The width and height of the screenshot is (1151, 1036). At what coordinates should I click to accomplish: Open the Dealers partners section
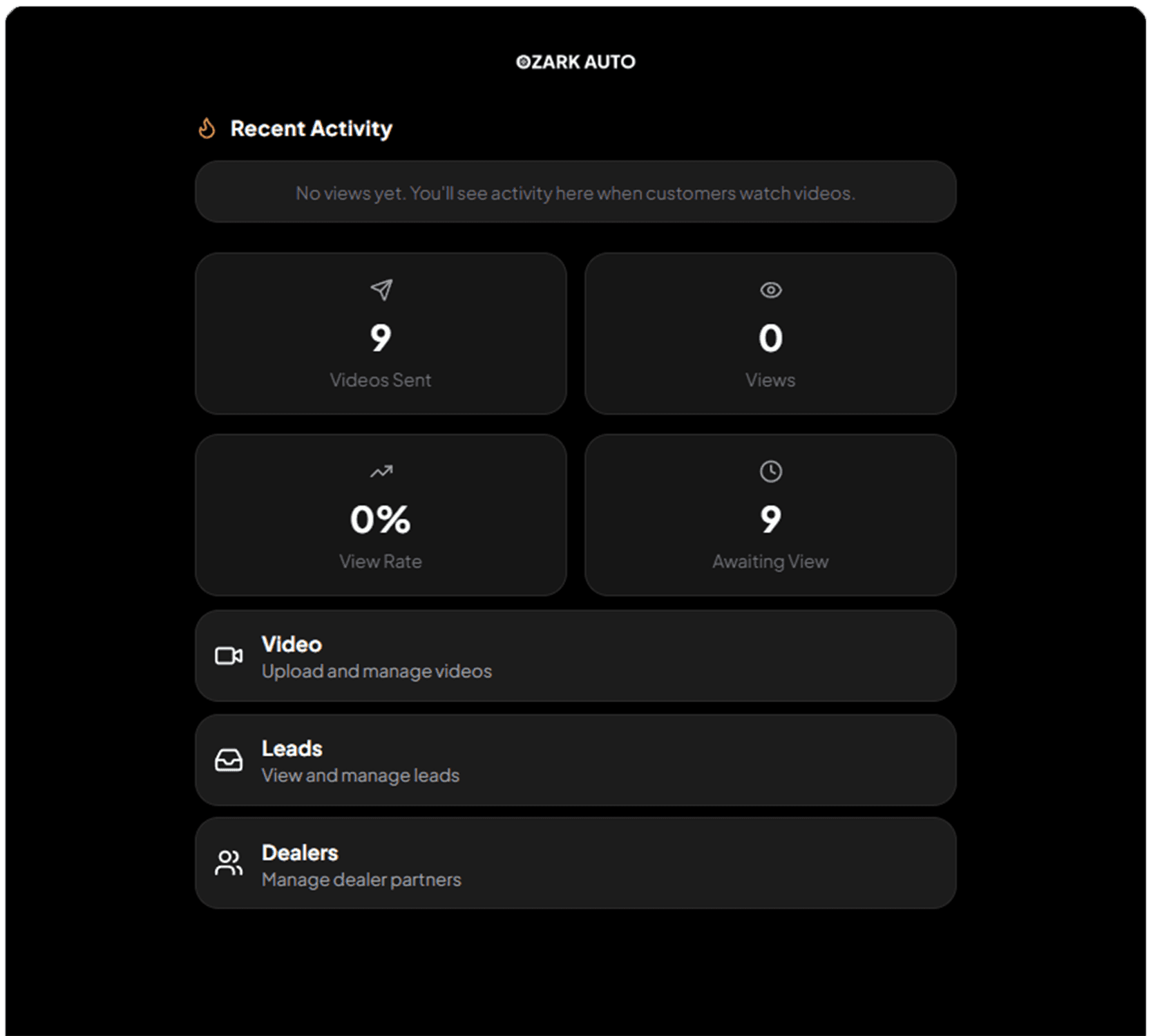tap(575, 863)
